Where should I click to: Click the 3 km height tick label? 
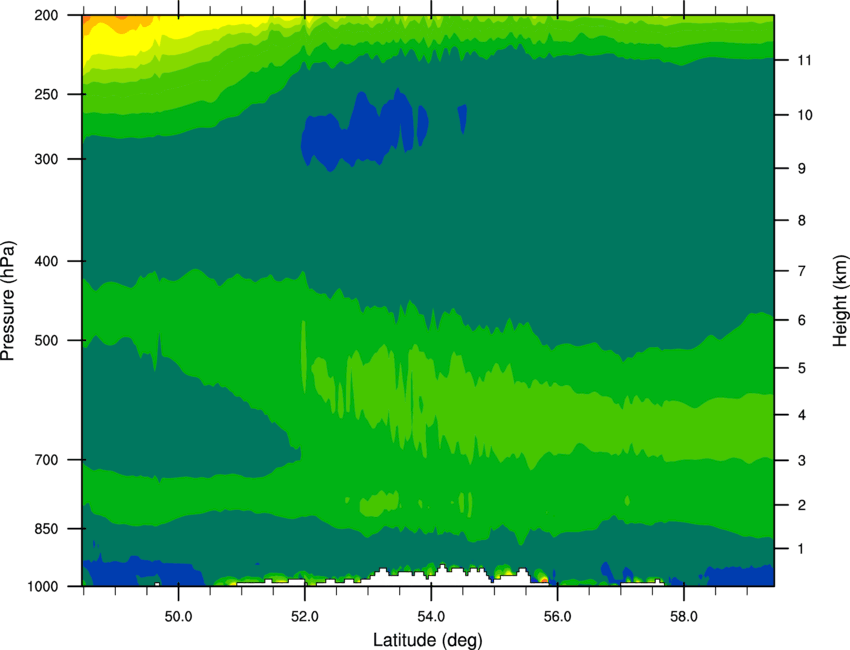802,460
